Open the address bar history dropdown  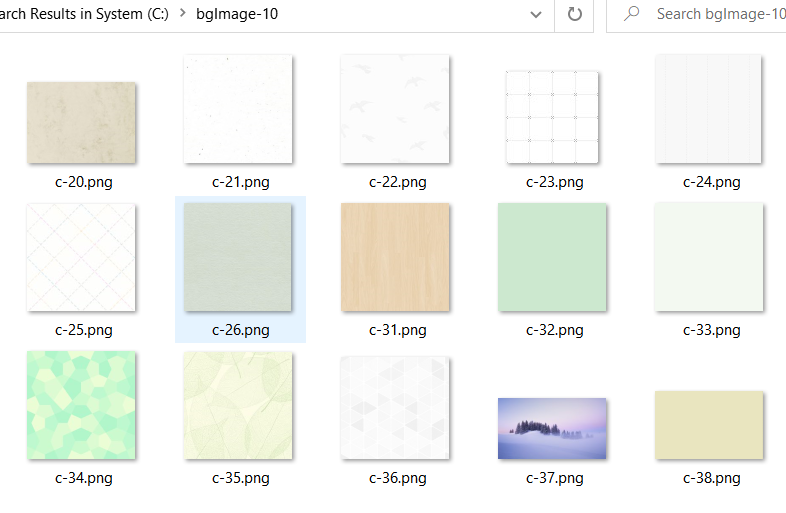[536, 15]
